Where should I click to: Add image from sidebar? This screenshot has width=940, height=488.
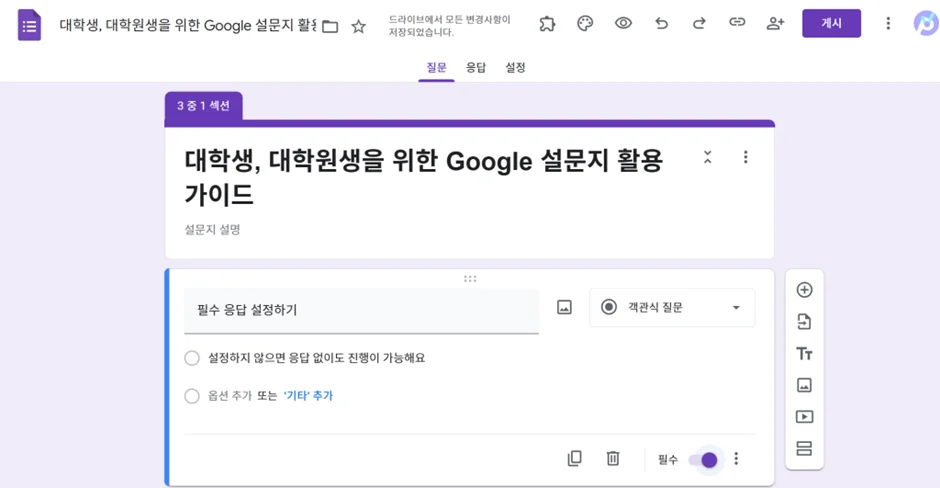click(804, 385)
